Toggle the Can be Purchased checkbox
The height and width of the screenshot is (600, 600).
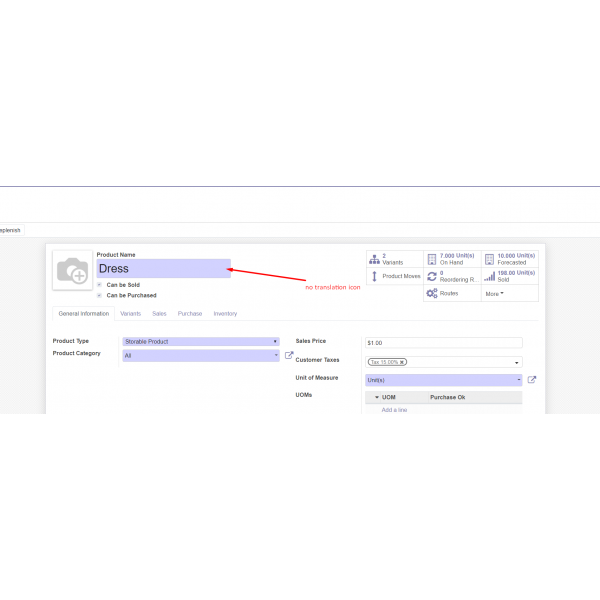click(99, 296)
